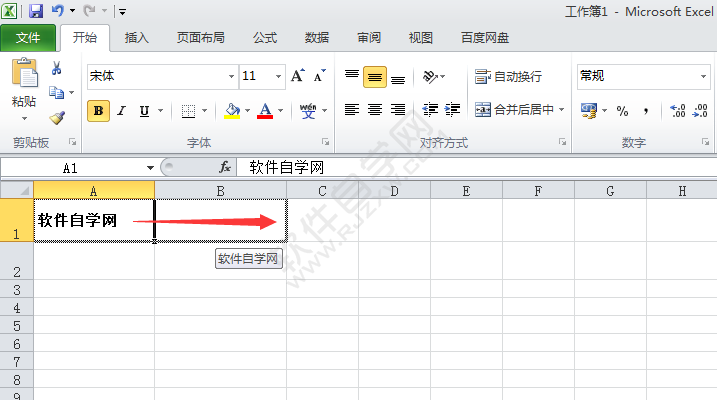Viewport: 717px width, 400px height.
Task: Click the Select All corner button
Action: 17,190
